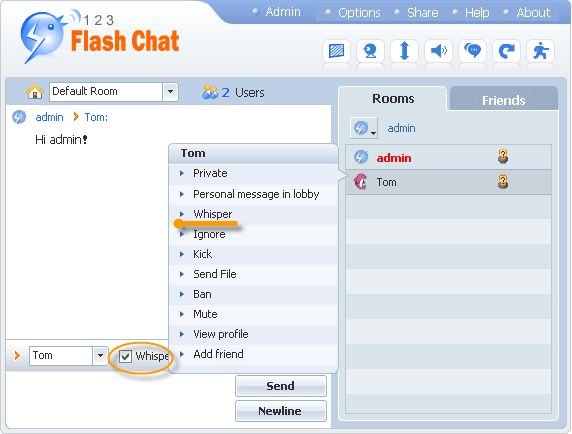The width and height of the screenshot is (572, 434).
Task: Click the Send button
Action: [281, 386]
